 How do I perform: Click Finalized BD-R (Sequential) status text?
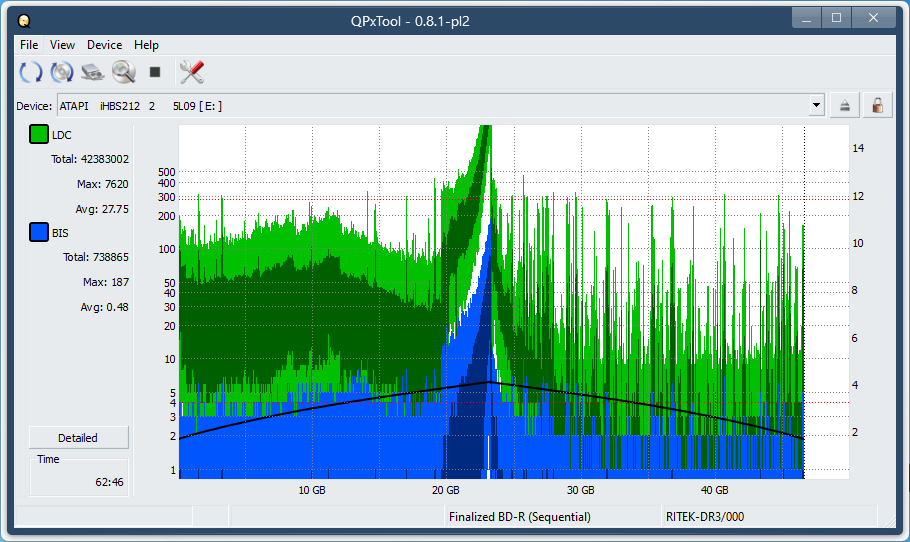520,516
